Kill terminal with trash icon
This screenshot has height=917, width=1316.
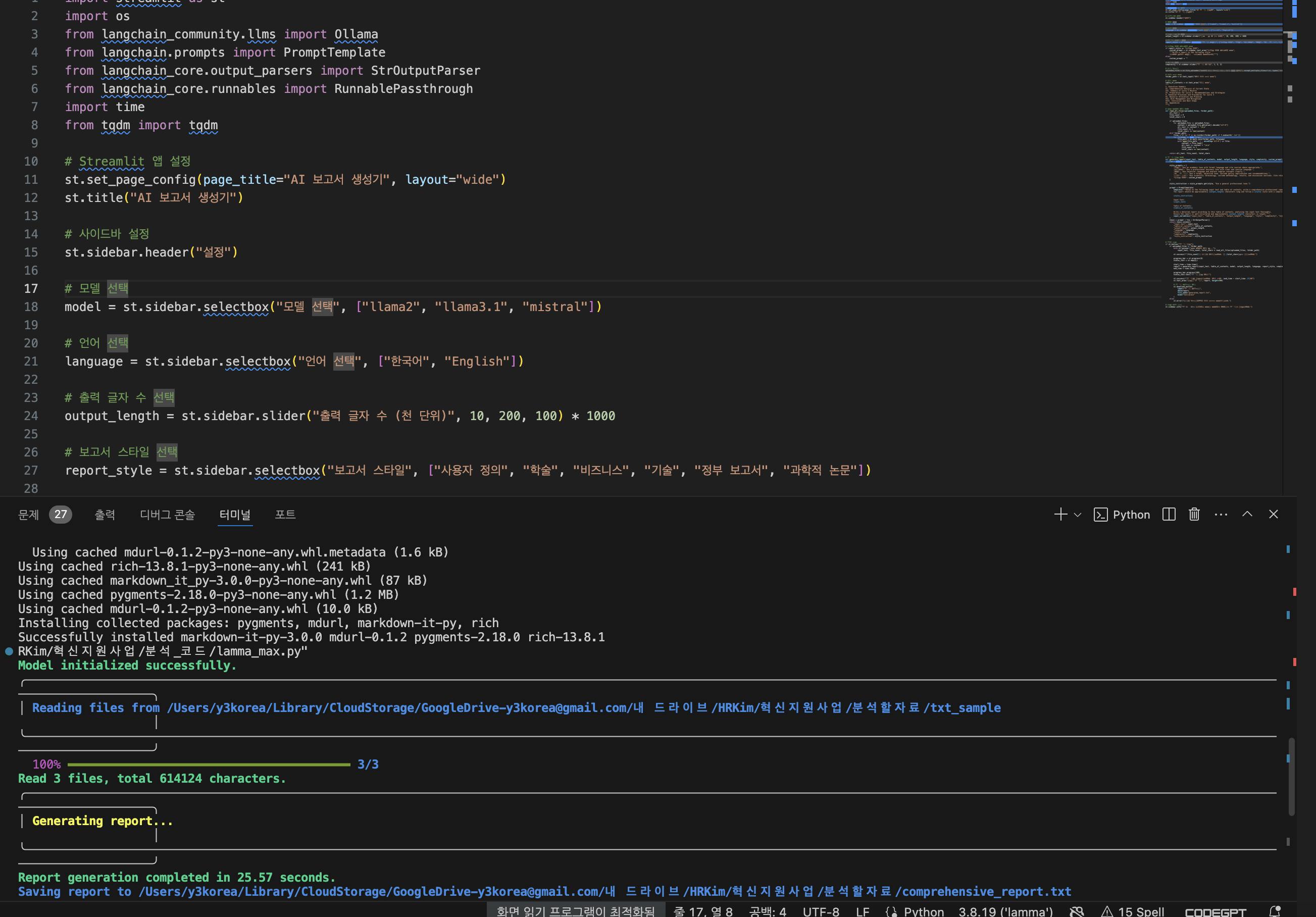1194,514
